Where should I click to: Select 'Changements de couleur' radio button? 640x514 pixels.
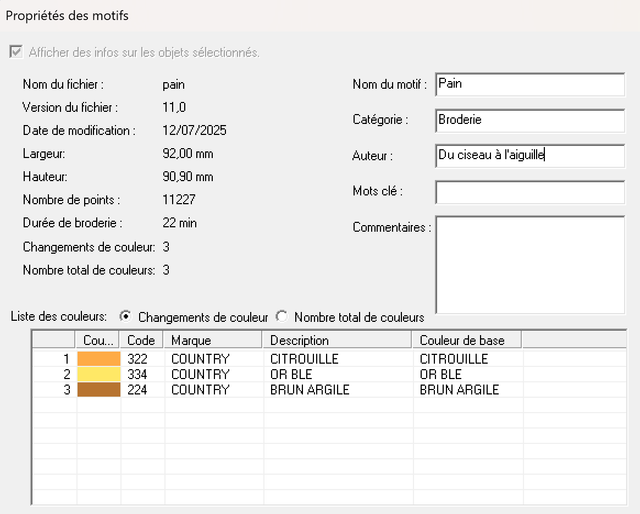[126, 317]
